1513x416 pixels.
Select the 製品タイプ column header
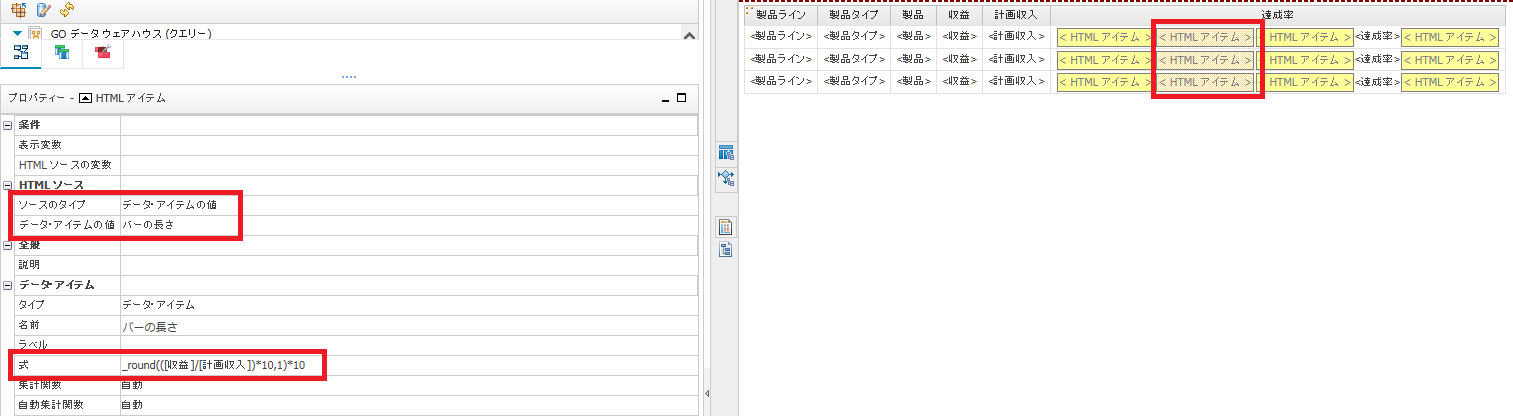(x=854, y=15)
